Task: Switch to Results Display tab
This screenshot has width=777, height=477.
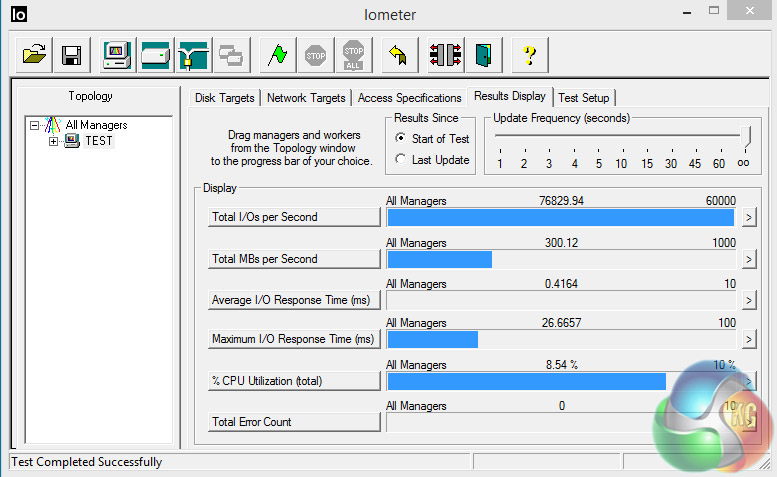Action: pyautogui.click(x=509, y=96)
